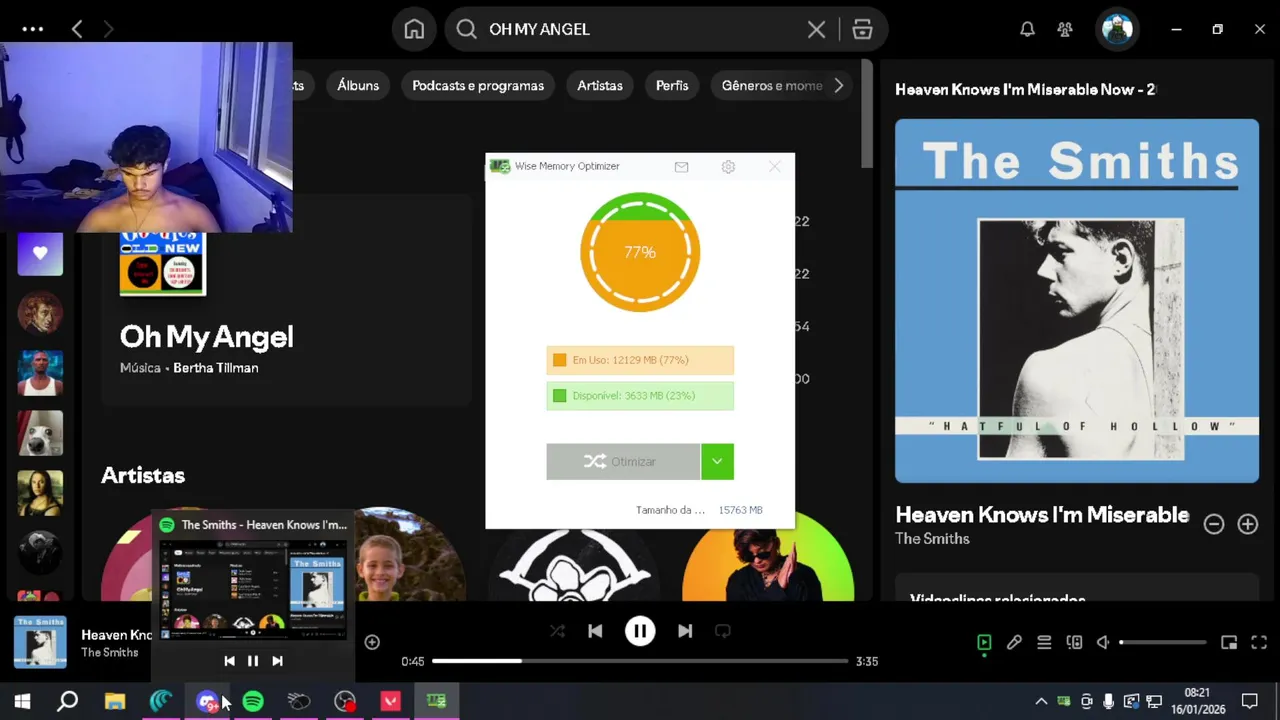Viewport: 1280px width, 720px height.
Task: Open the Valorant taskbar icon
Action: pos(391,701)
